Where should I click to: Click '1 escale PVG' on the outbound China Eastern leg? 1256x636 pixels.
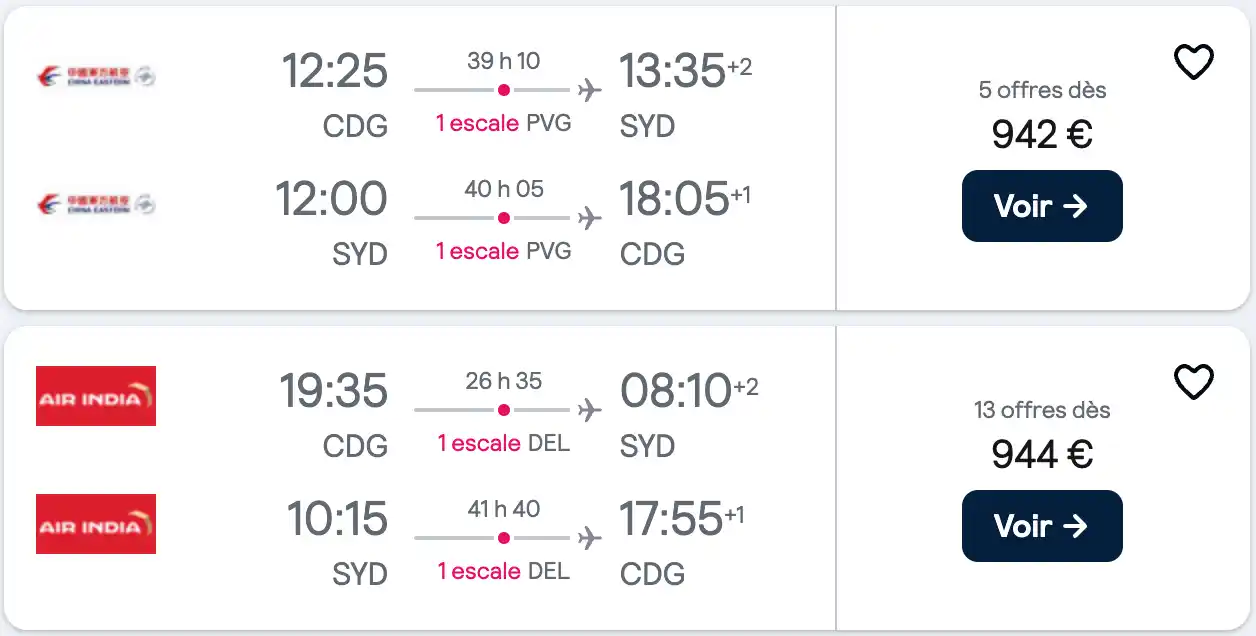coord(503,123)
